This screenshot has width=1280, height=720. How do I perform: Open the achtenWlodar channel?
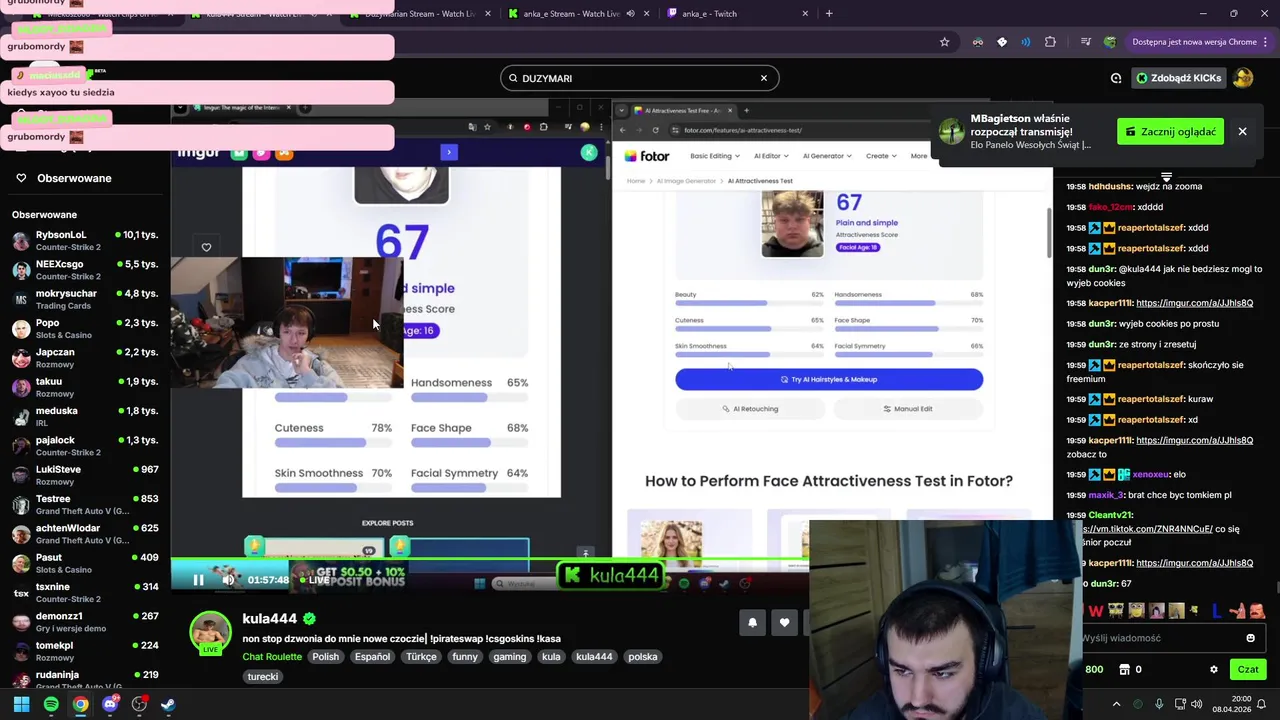coord(85,534)
